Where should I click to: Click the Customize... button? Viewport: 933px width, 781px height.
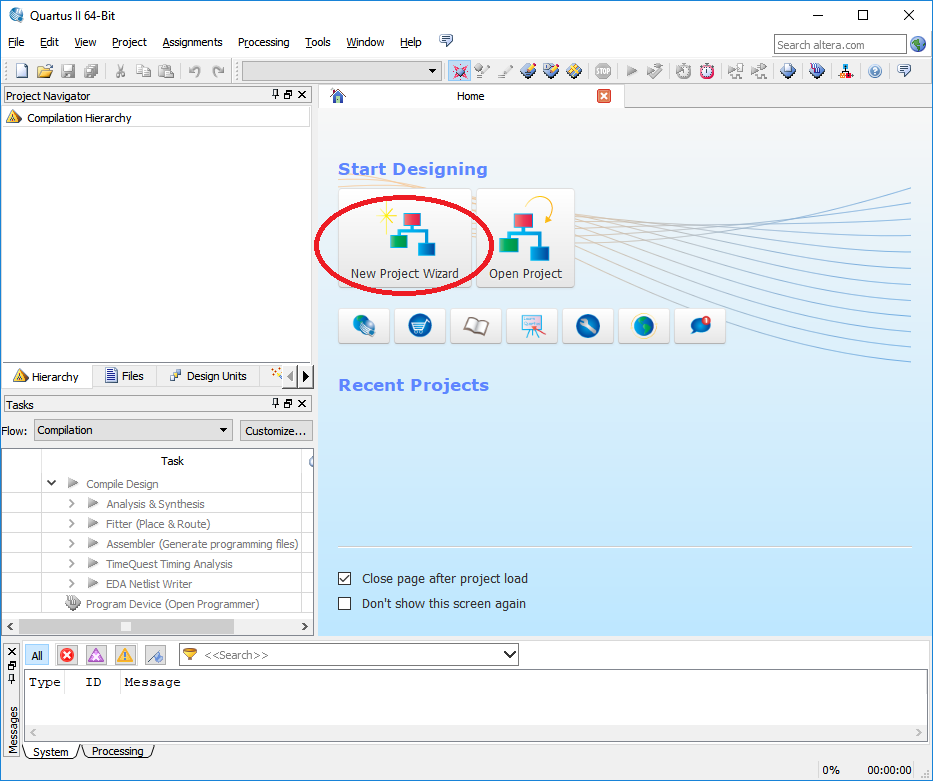click(276, 431)
